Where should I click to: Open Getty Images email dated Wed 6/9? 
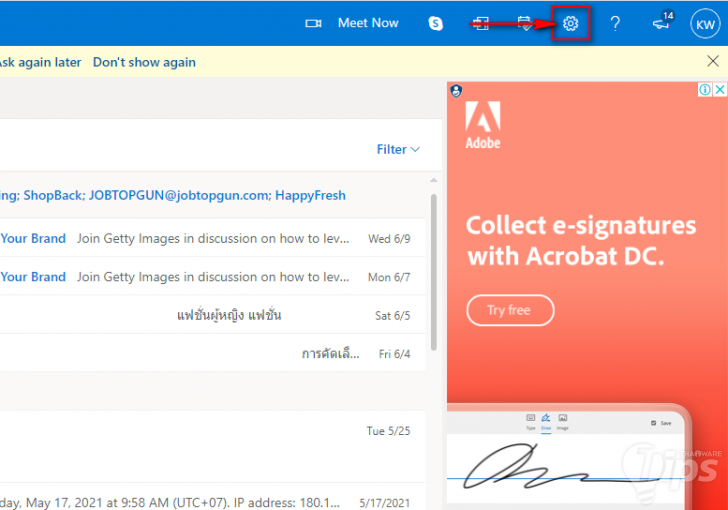tap(213, 238)
